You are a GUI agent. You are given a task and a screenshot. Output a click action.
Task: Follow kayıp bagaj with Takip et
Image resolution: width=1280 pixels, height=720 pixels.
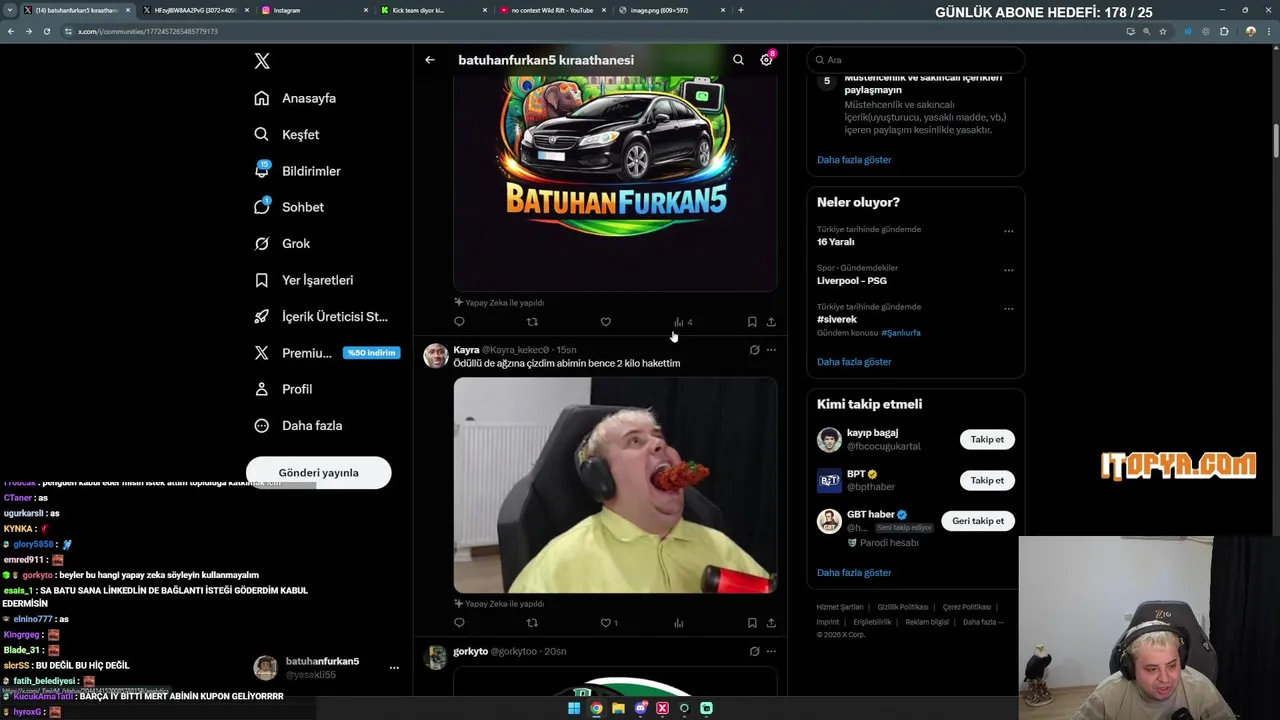[x=987, y=439]
